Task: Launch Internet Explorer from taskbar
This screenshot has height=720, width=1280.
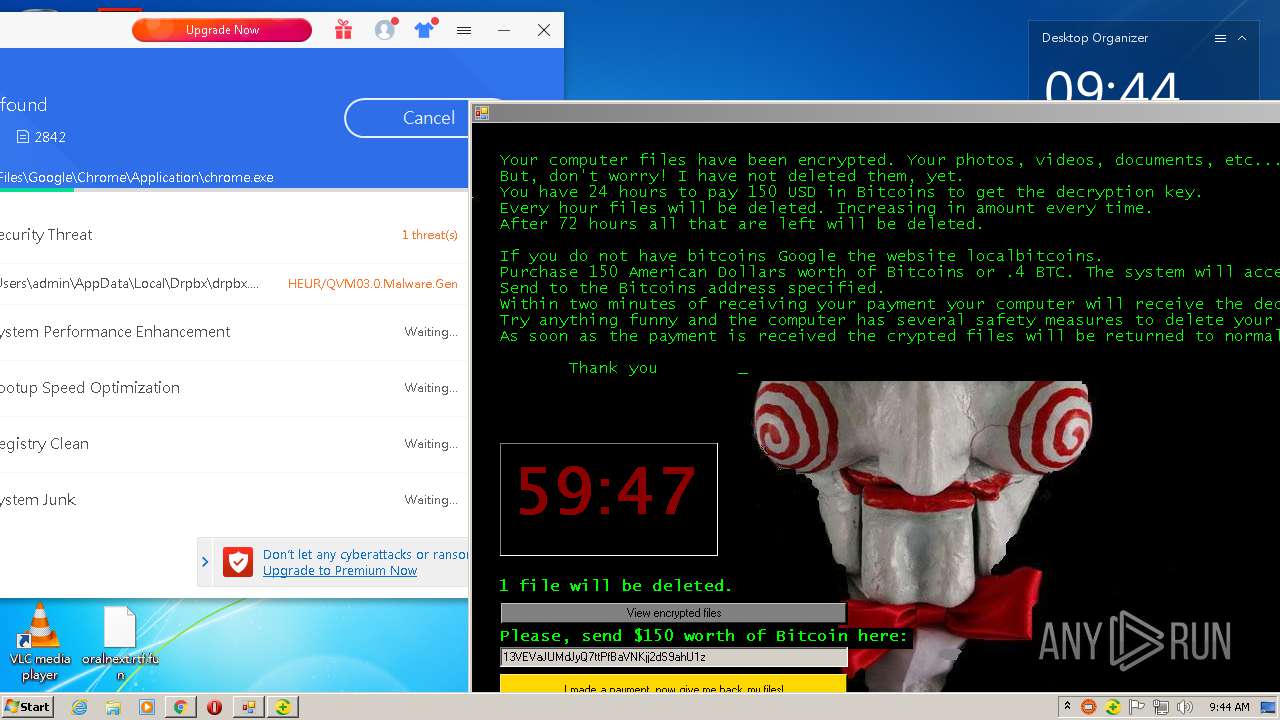Action: click(80, 707)
